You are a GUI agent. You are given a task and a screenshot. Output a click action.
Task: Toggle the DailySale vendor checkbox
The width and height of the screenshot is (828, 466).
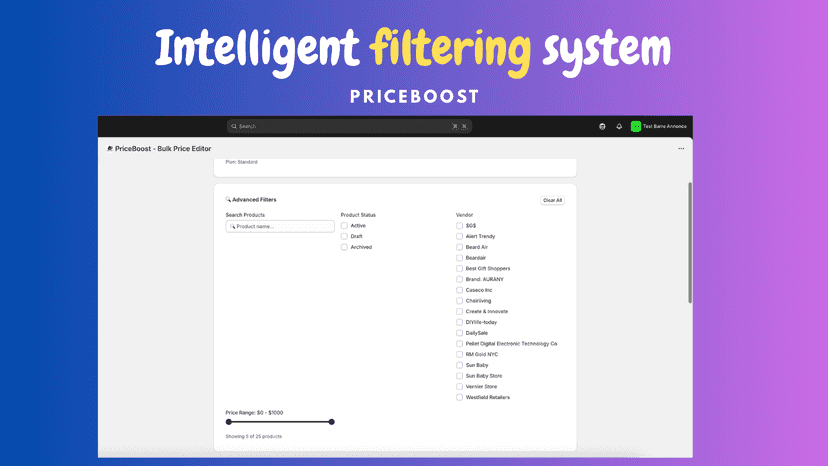click(459, 333)
